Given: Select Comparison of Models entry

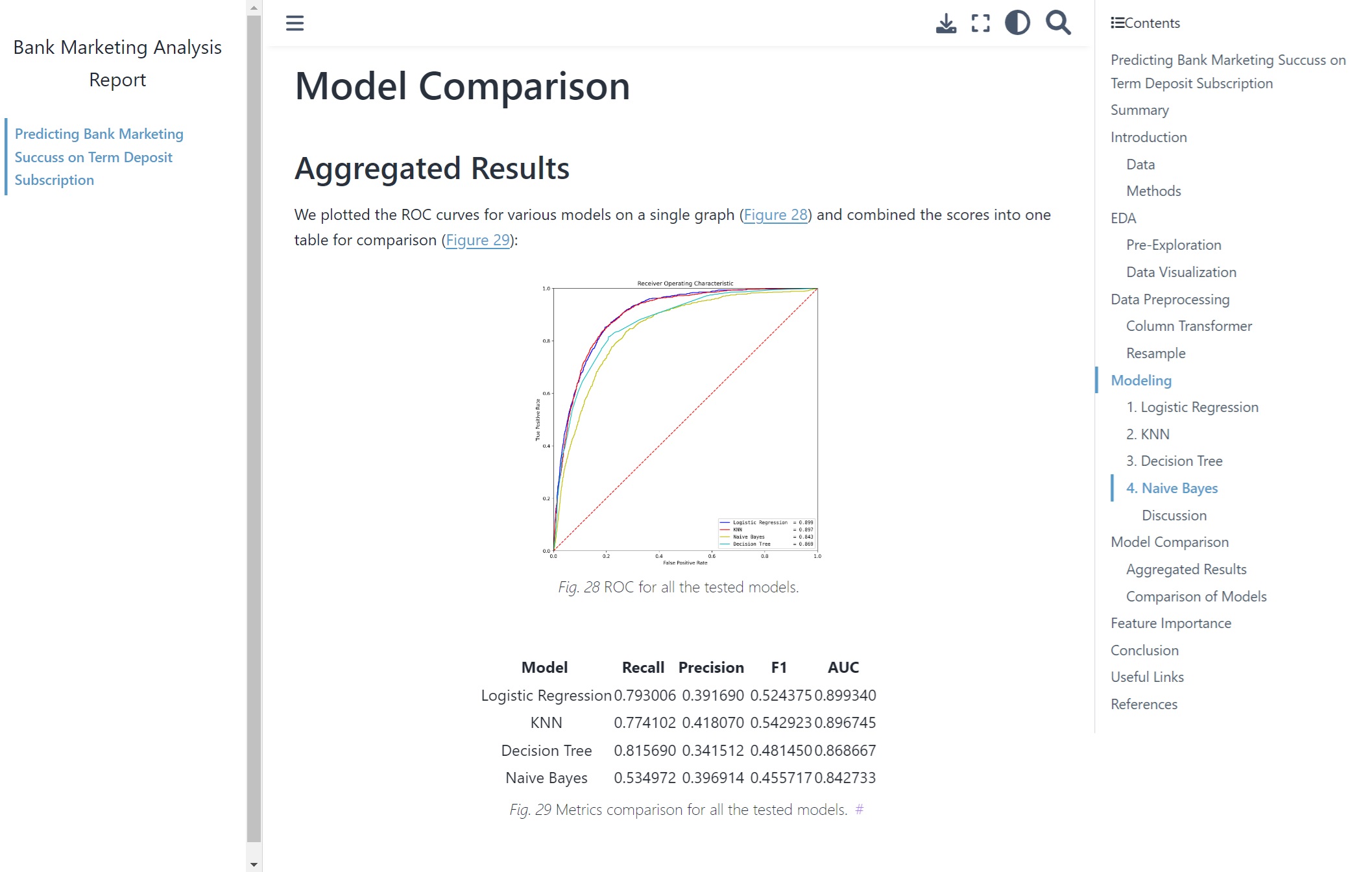Looking at the screenshot, I should pyautogui.click(x=1196, y=596).
